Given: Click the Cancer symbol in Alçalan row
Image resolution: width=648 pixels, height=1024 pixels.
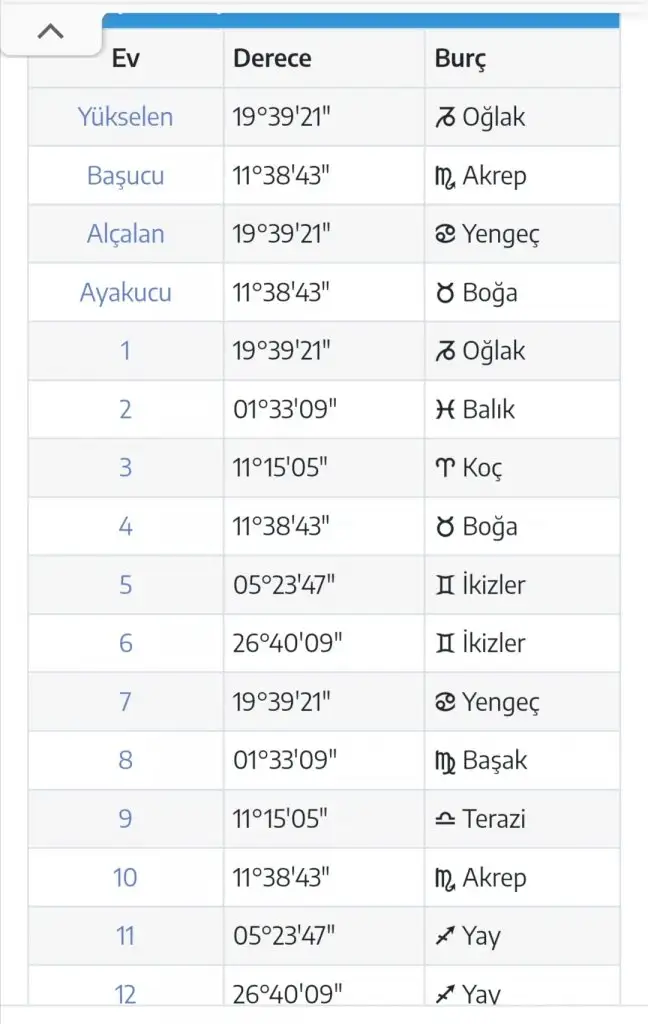Looking at the screenshot, I should click(445, 235).
